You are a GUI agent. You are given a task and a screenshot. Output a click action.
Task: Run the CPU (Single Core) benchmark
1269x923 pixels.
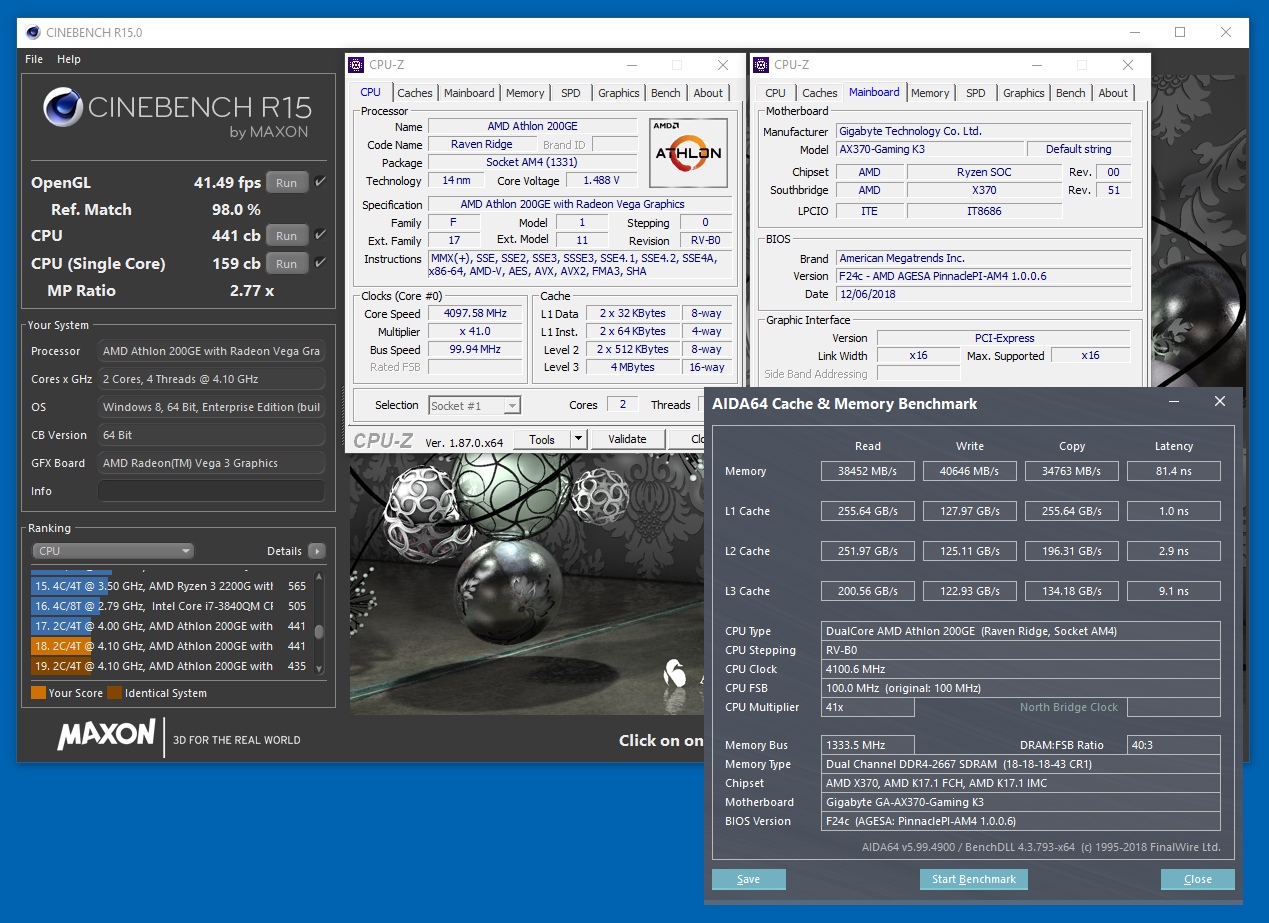(287, 264)
